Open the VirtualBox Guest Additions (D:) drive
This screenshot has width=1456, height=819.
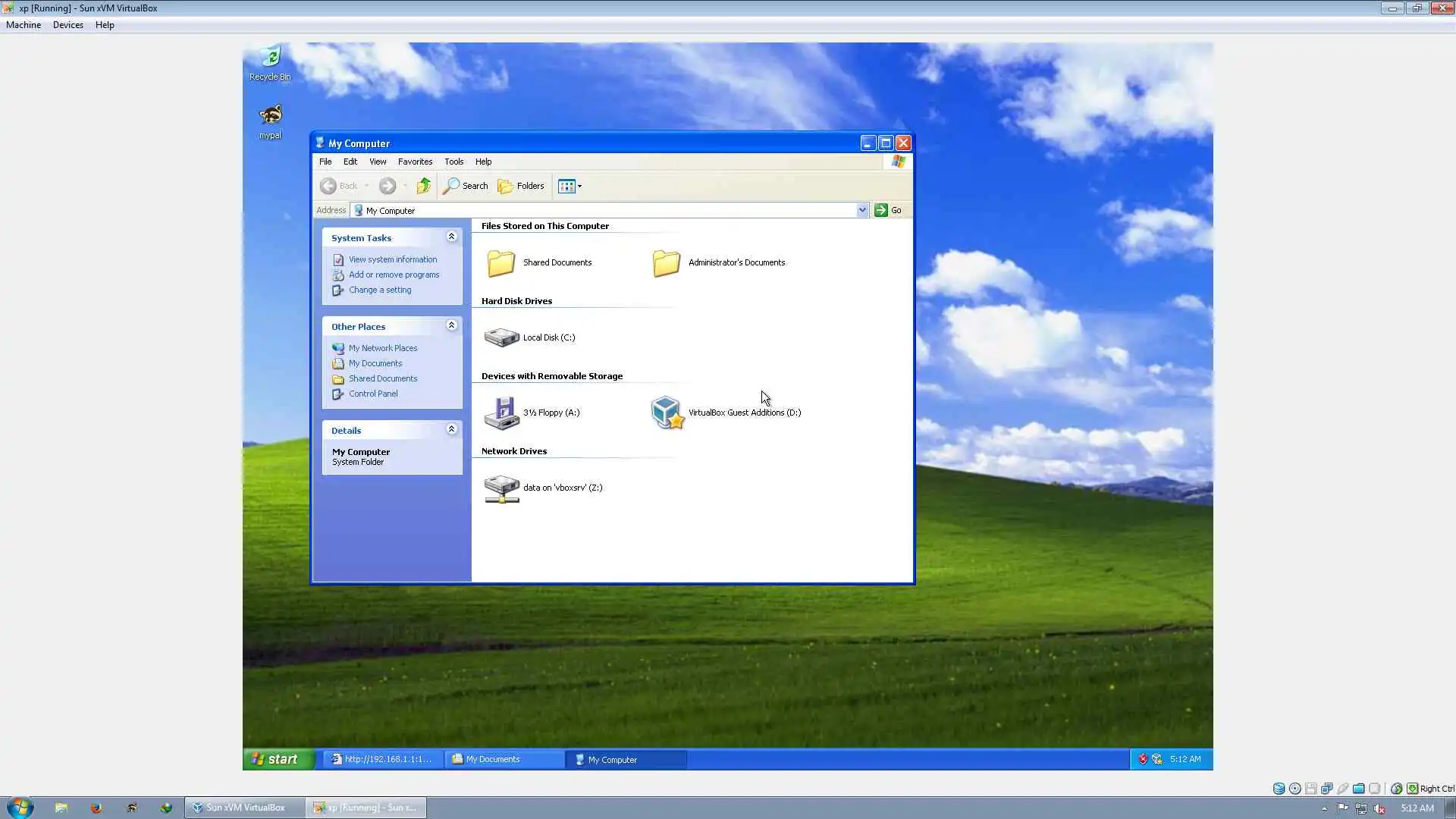[x=667, y=413]
